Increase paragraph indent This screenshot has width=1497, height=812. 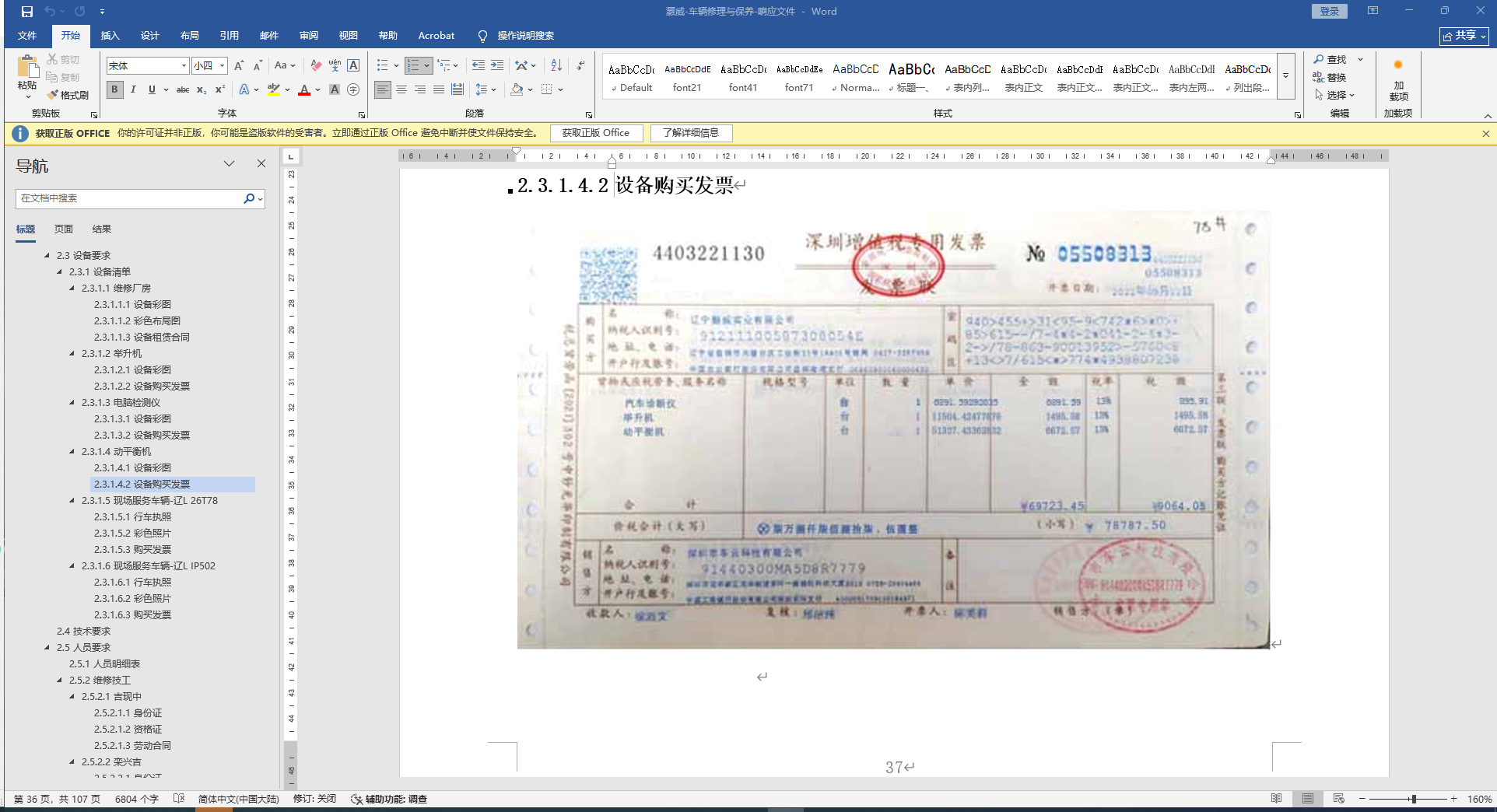(497, 65)
